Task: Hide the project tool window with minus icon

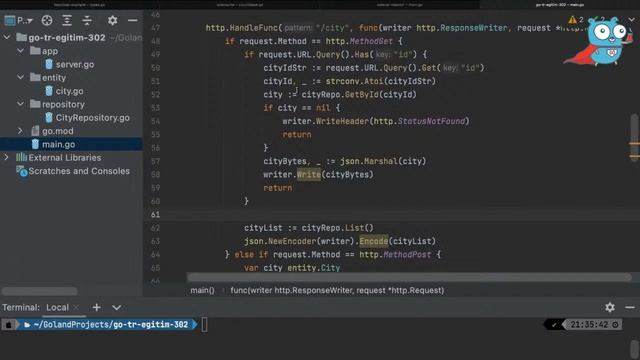Action: coord(133,20)
